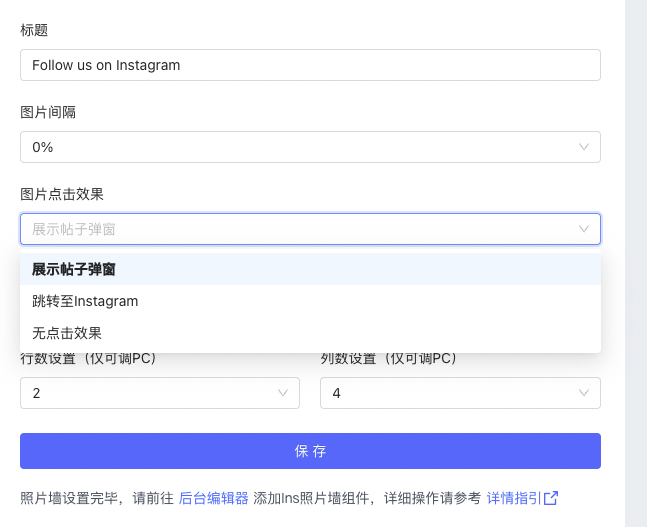Click the 图片点击效果 dropdown field
Image resolution: width=647 pixels, height=527 pixels.
click(310, 229)
